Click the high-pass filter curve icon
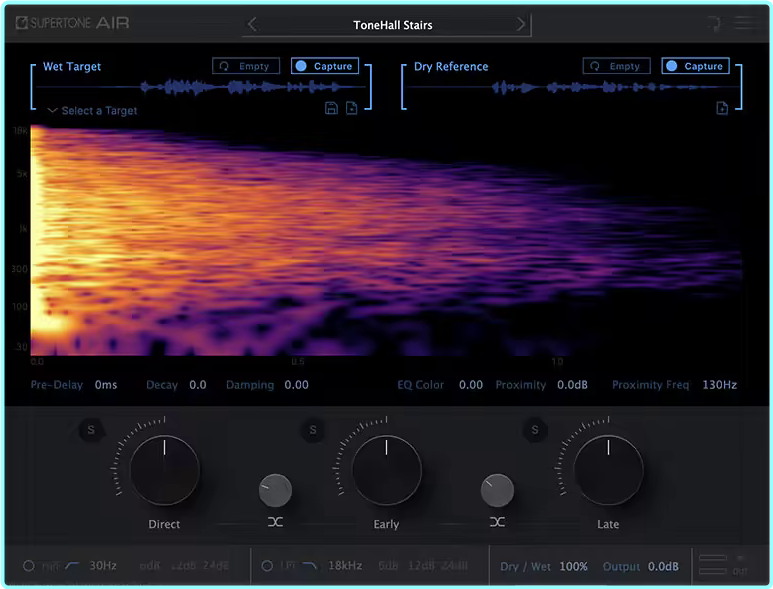This screenshot has width=773, height=589. 72,565
